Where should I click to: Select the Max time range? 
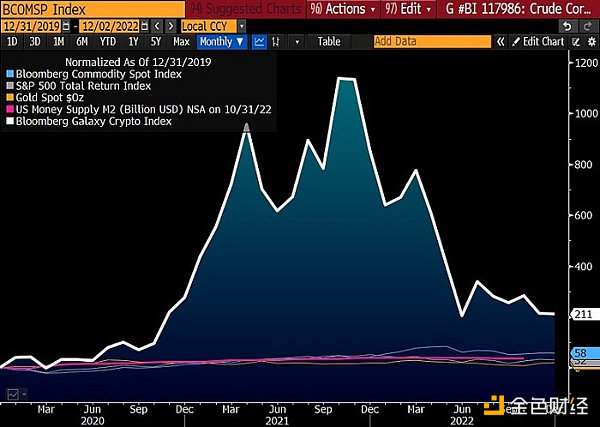coord(181,42)
